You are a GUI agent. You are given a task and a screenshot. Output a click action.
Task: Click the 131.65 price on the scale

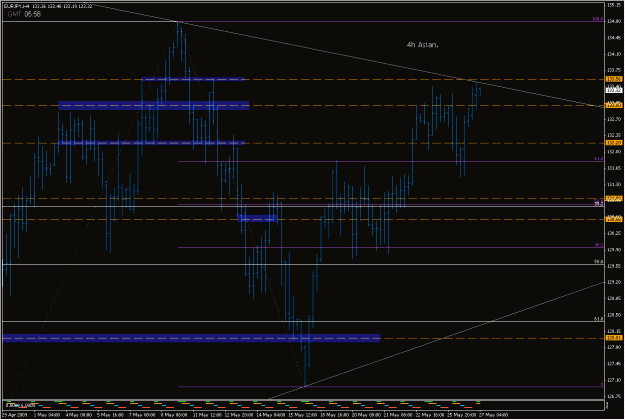pos(614,168)
